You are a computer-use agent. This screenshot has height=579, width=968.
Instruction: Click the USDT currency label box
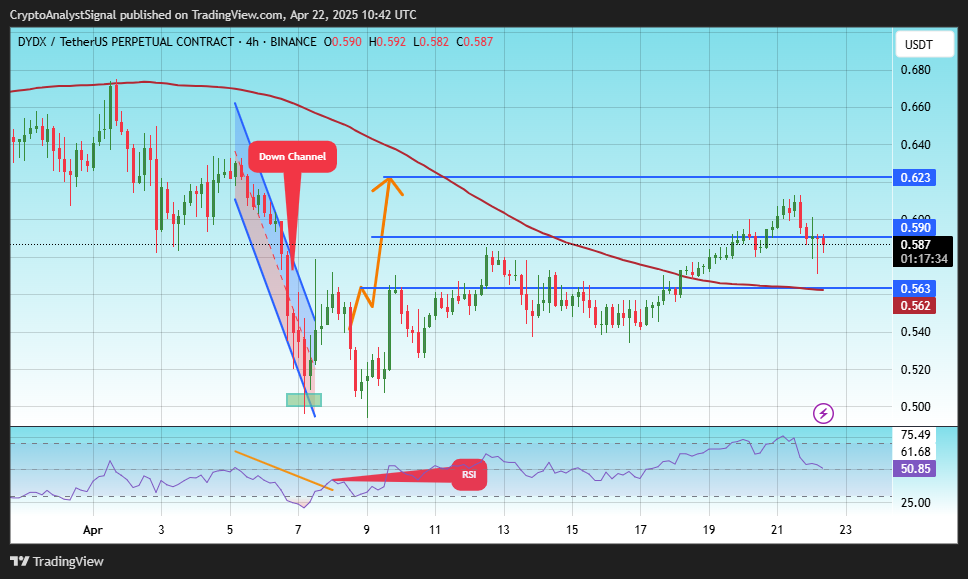tap(924, 44)
